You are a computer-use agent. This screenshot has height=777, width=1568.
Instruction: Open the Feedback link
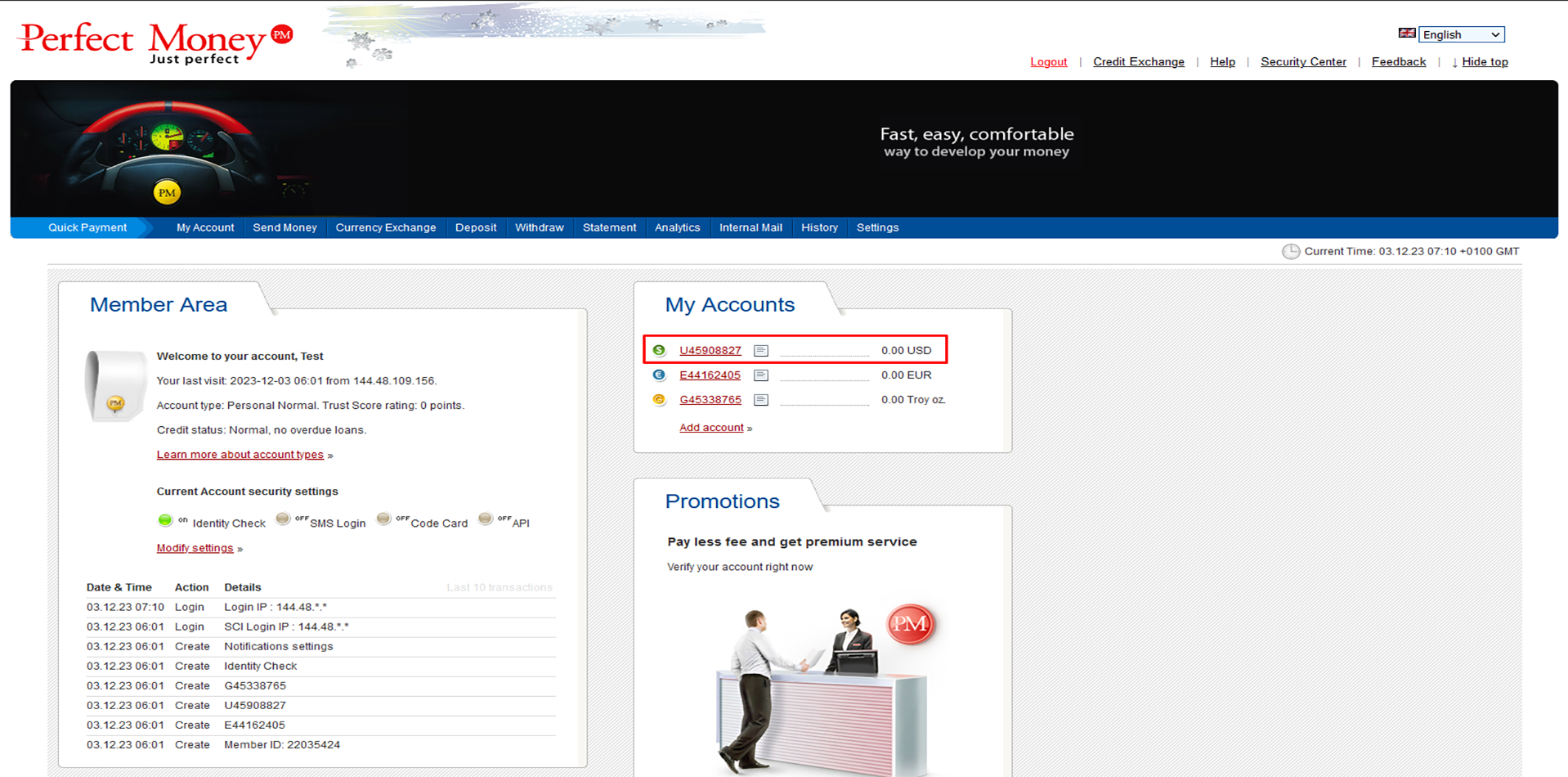click(1398, 61)
